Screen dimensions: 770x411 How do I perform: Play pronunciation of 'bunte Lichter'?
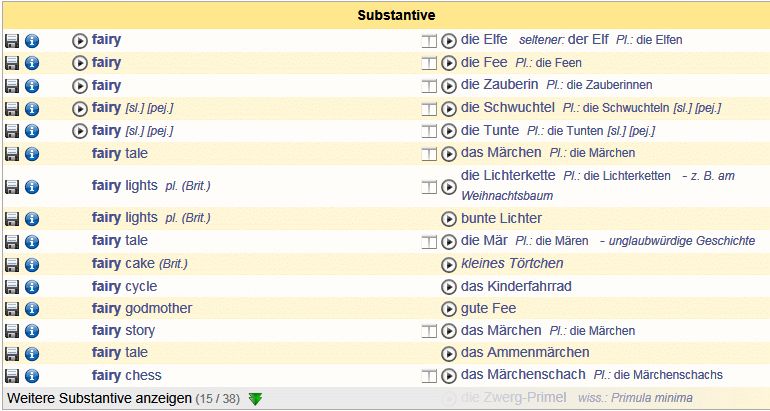coord(449,219)
